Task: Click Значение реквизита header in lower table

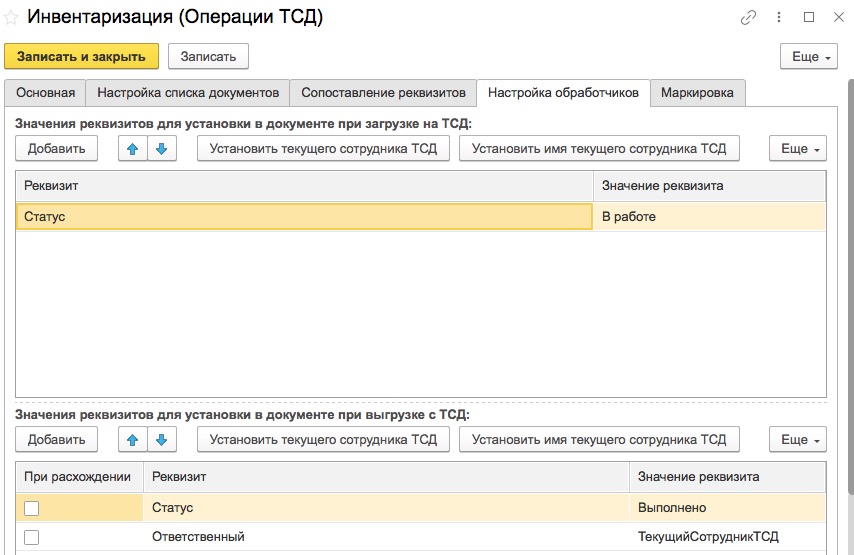Action: 728,477
